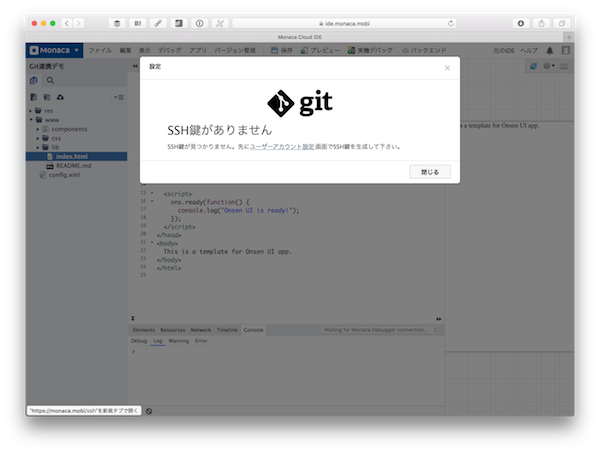600x453 pixels.
Task: Click the プレビュー toolbar button
Action: 320,50
